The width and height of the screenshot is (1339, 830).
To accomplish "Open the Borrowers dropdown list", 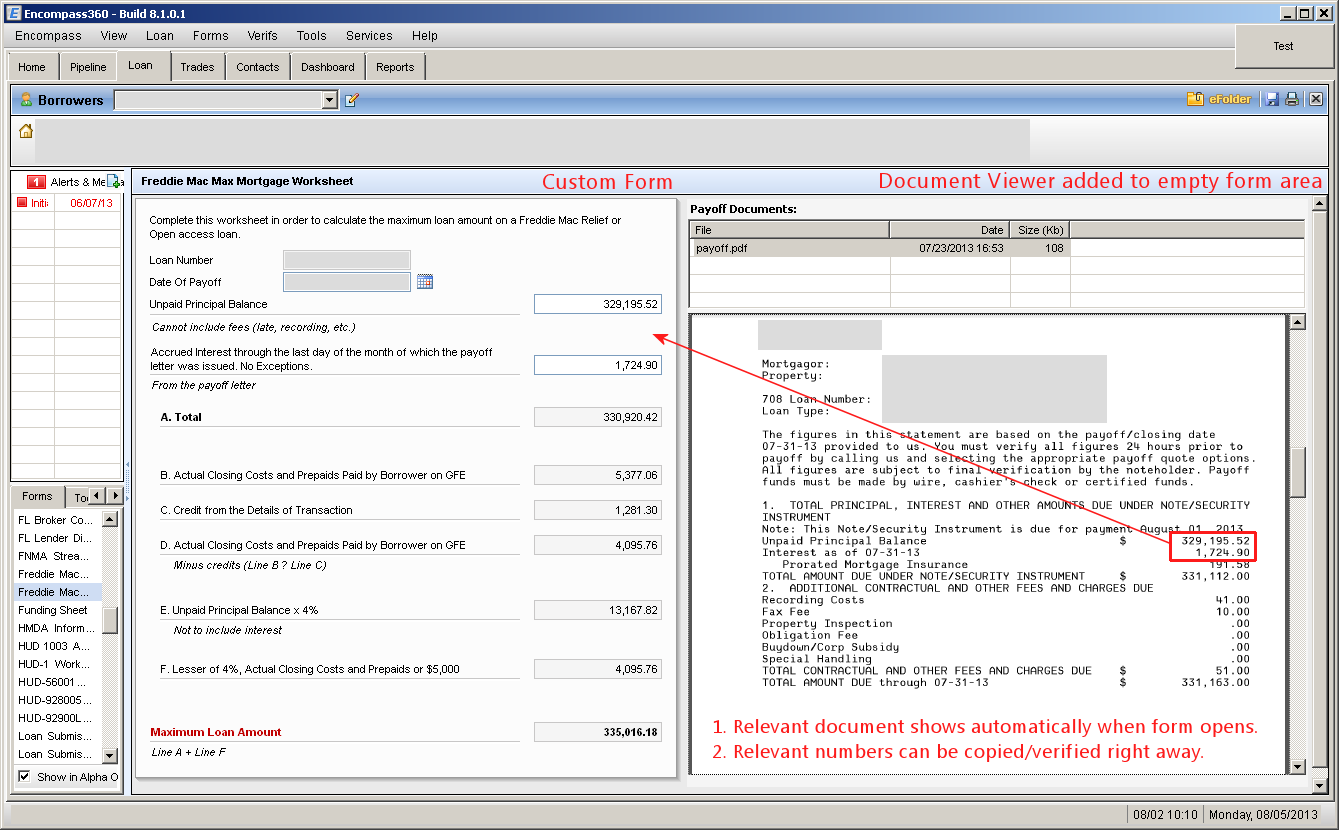I will (330, 100).
